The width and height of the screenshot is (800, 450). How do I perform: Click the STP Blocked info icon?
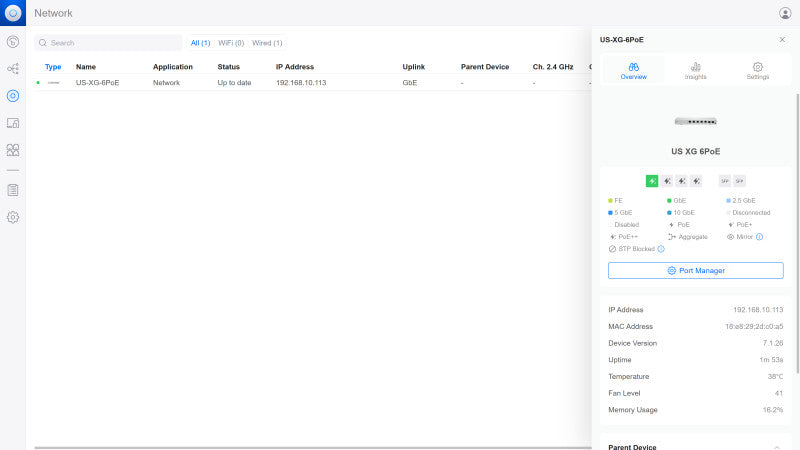click(x=661, y=249)
